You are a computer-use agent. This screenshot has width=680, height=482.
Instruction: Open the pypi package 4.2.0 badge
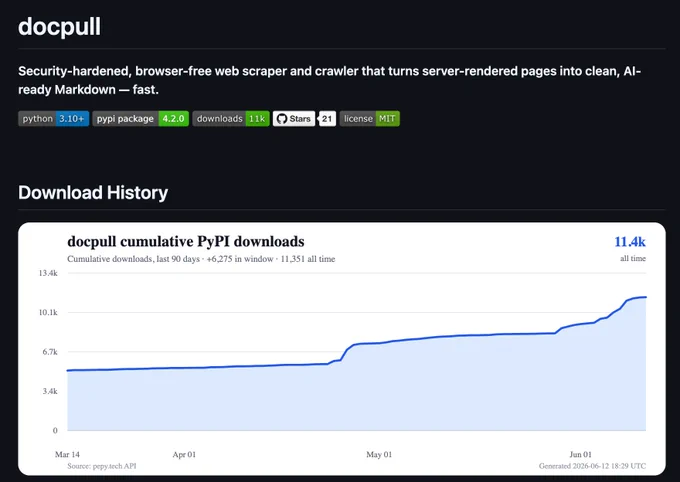[x=141, y=118]
